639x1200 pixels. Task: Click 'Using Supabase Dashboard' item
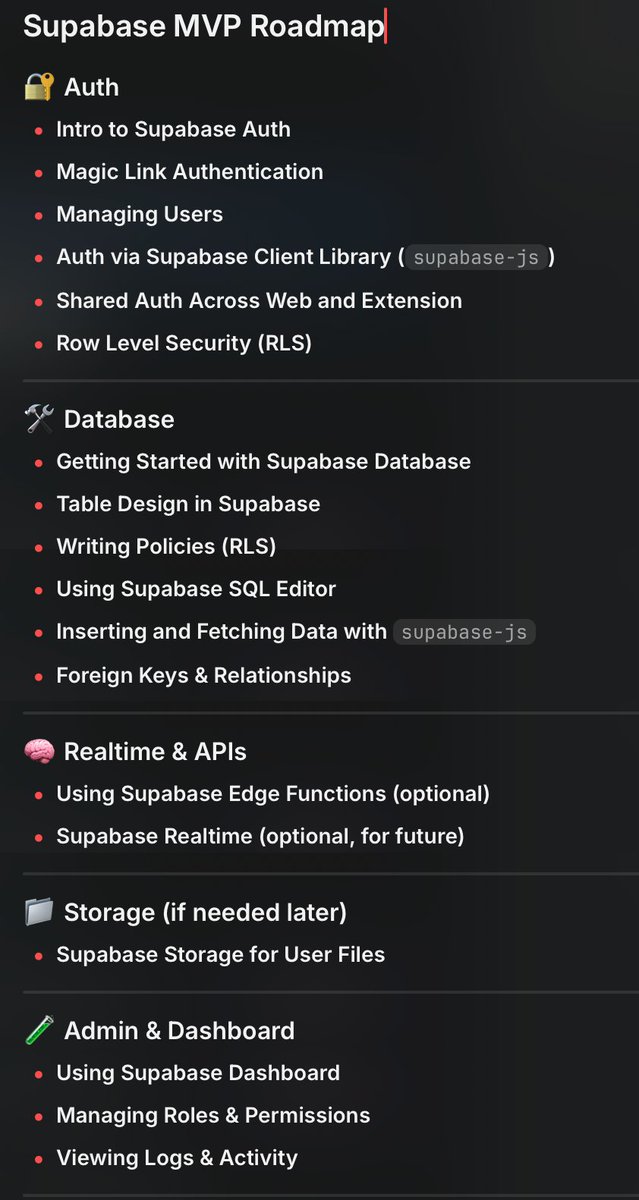[198, 1072]
